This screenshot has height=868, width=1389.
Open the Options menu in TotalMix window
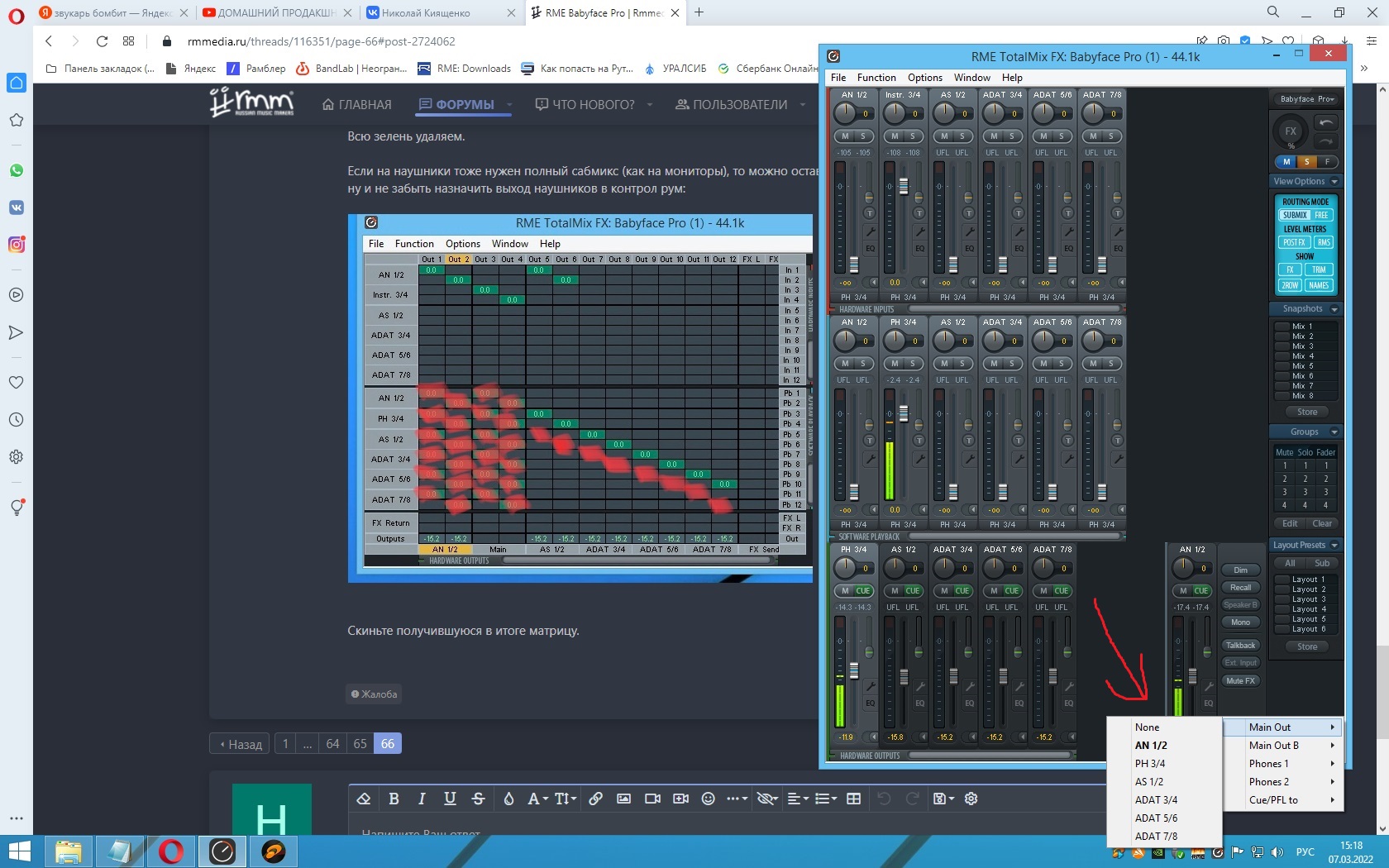tap(925, 78)
